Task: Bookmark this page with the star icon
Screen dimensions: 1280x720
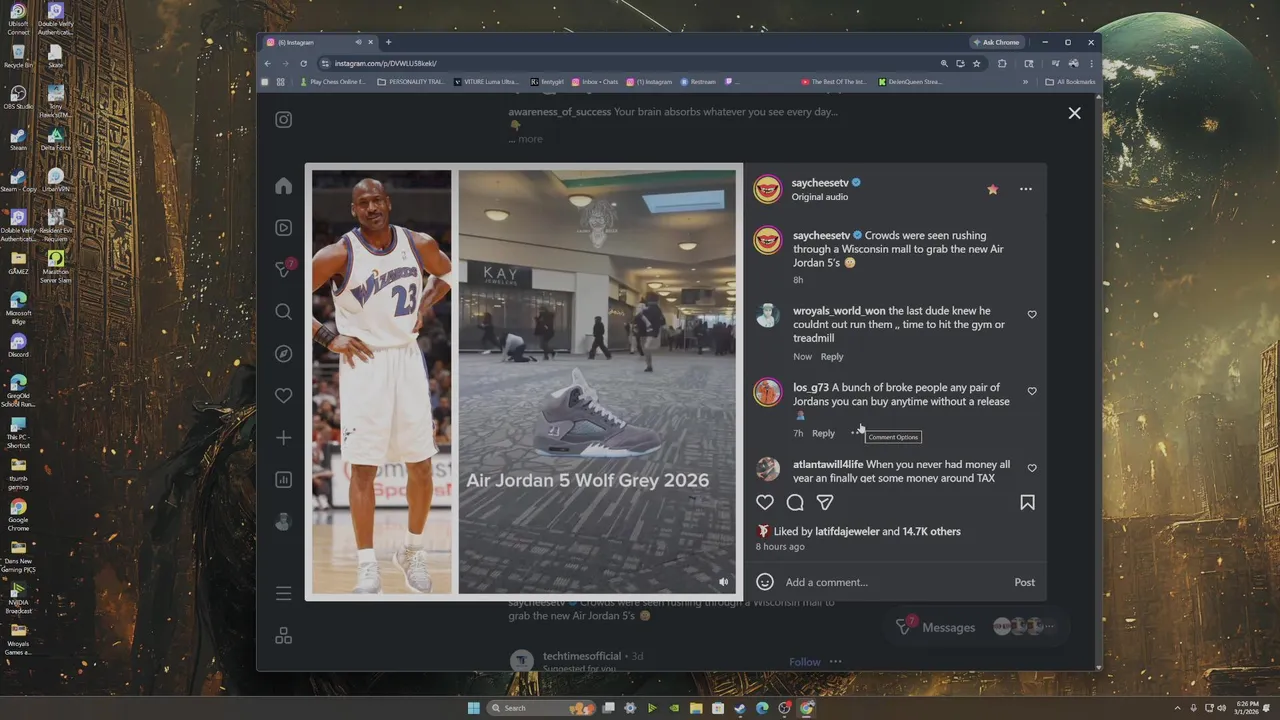Action: [x=977, y=63]
